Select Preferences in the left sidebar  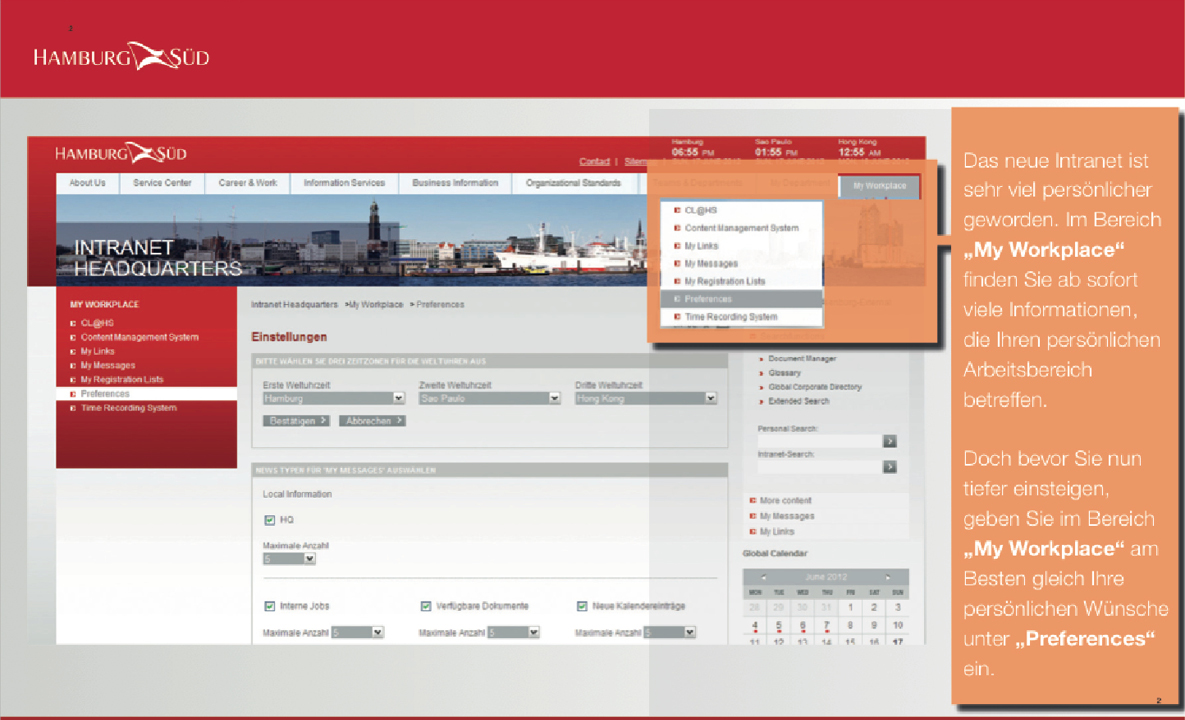point(147,394)
